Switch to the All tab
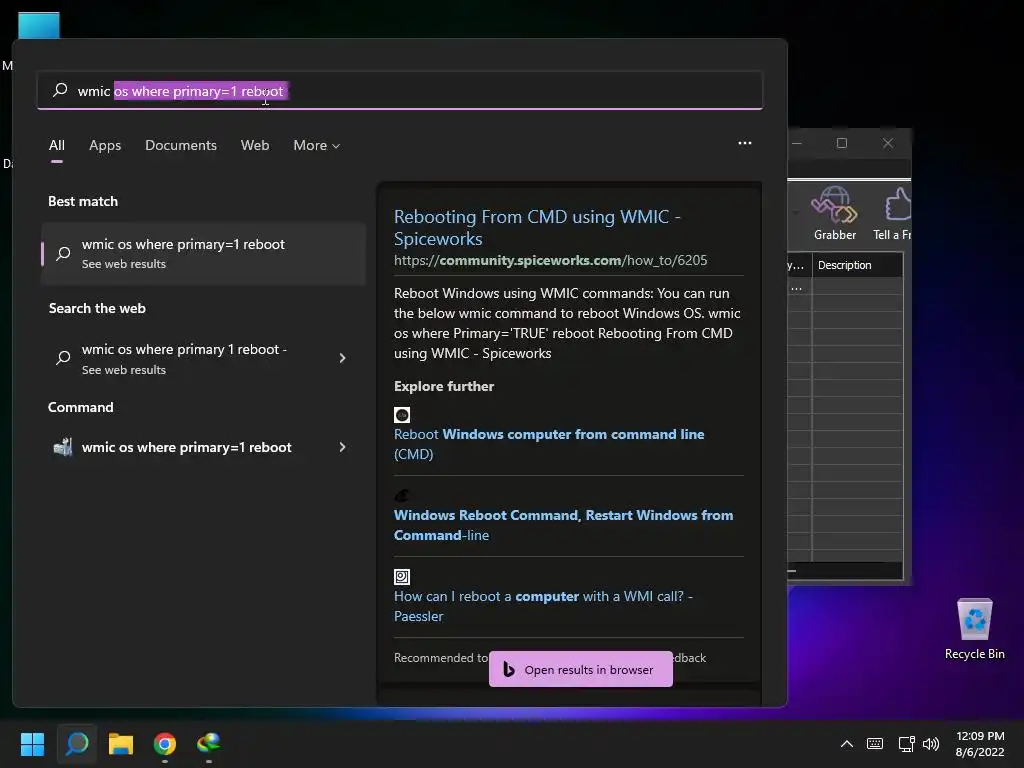Image resolution: width=1024 pixels, height=768 pixels. pos(57,145)
